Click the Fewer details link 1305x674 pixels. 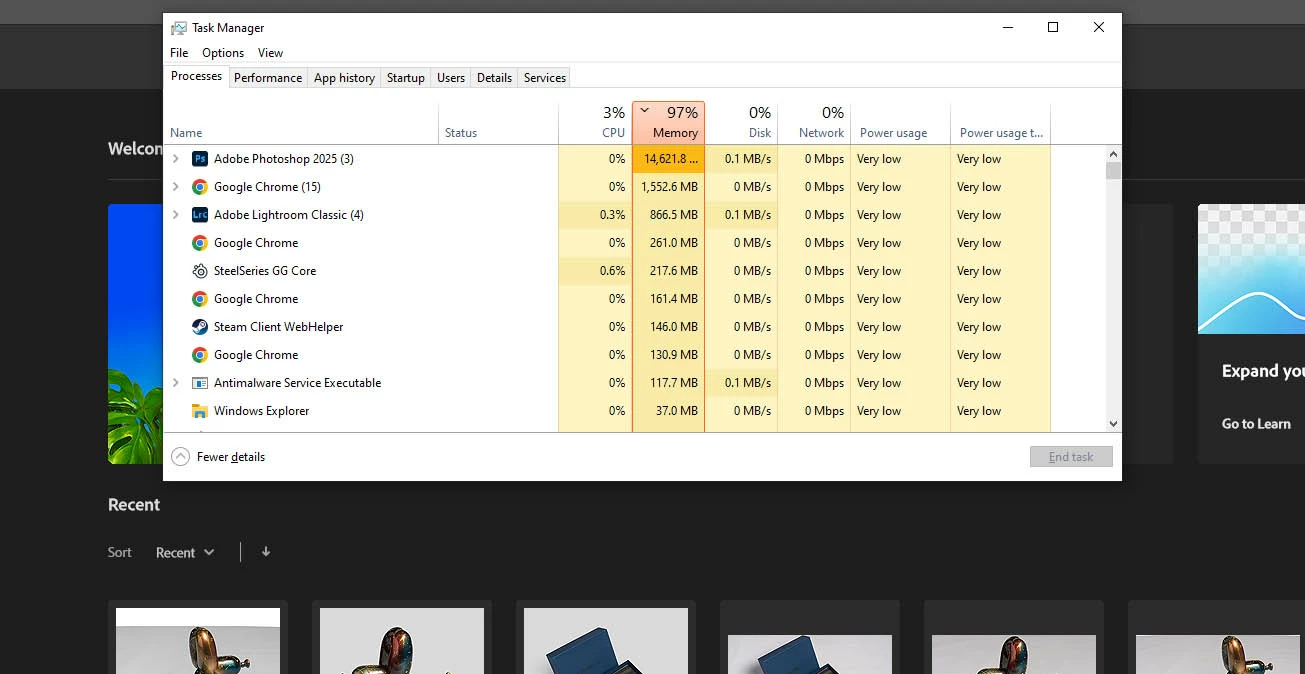(x=231, y=457)
